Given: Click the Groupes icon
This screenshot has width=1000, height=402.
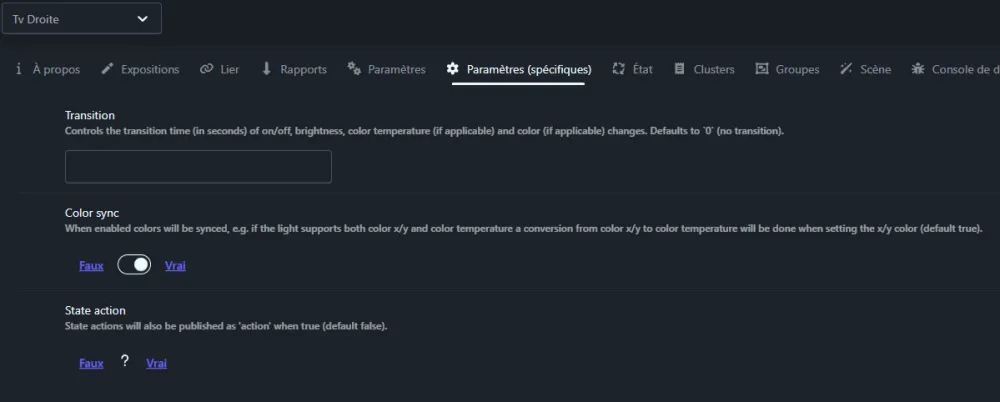Looking at the screenshot, I should [x=761, y=69].
